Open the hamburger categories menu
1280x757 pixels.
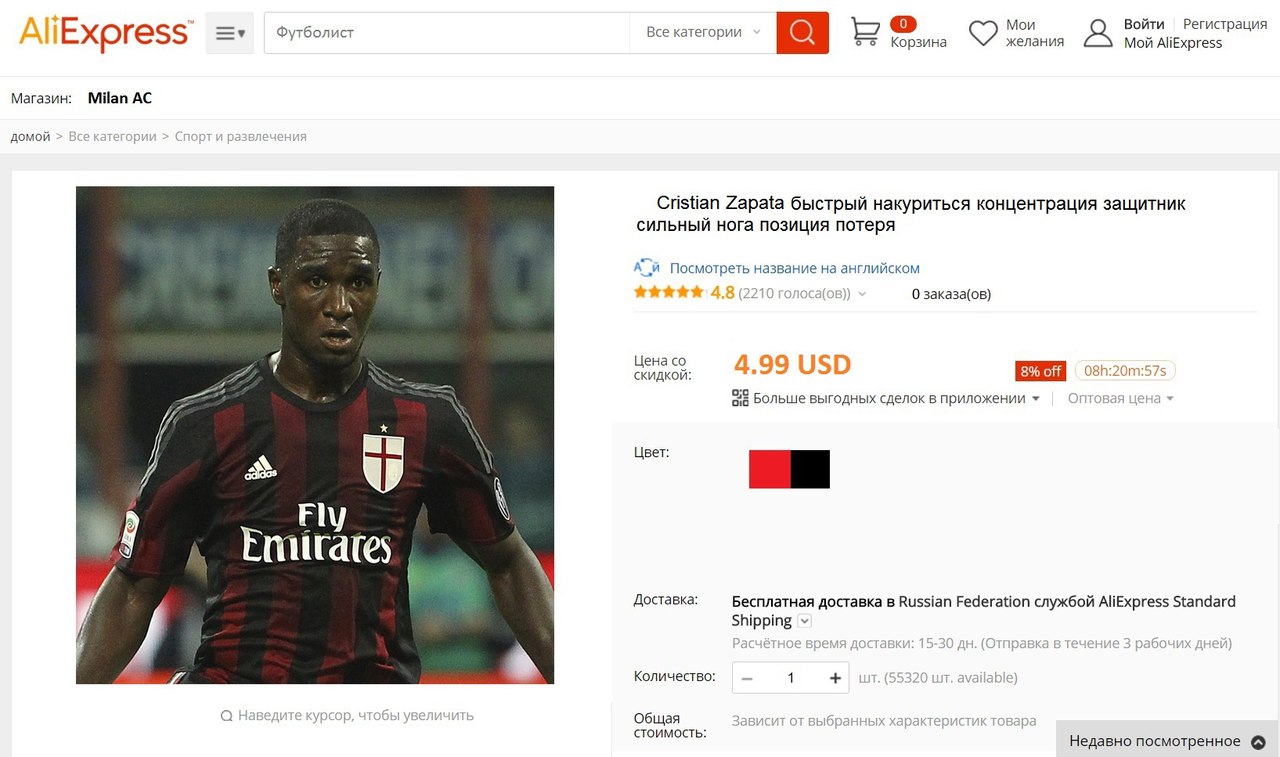pyautogui.click(x=230, y=33)
